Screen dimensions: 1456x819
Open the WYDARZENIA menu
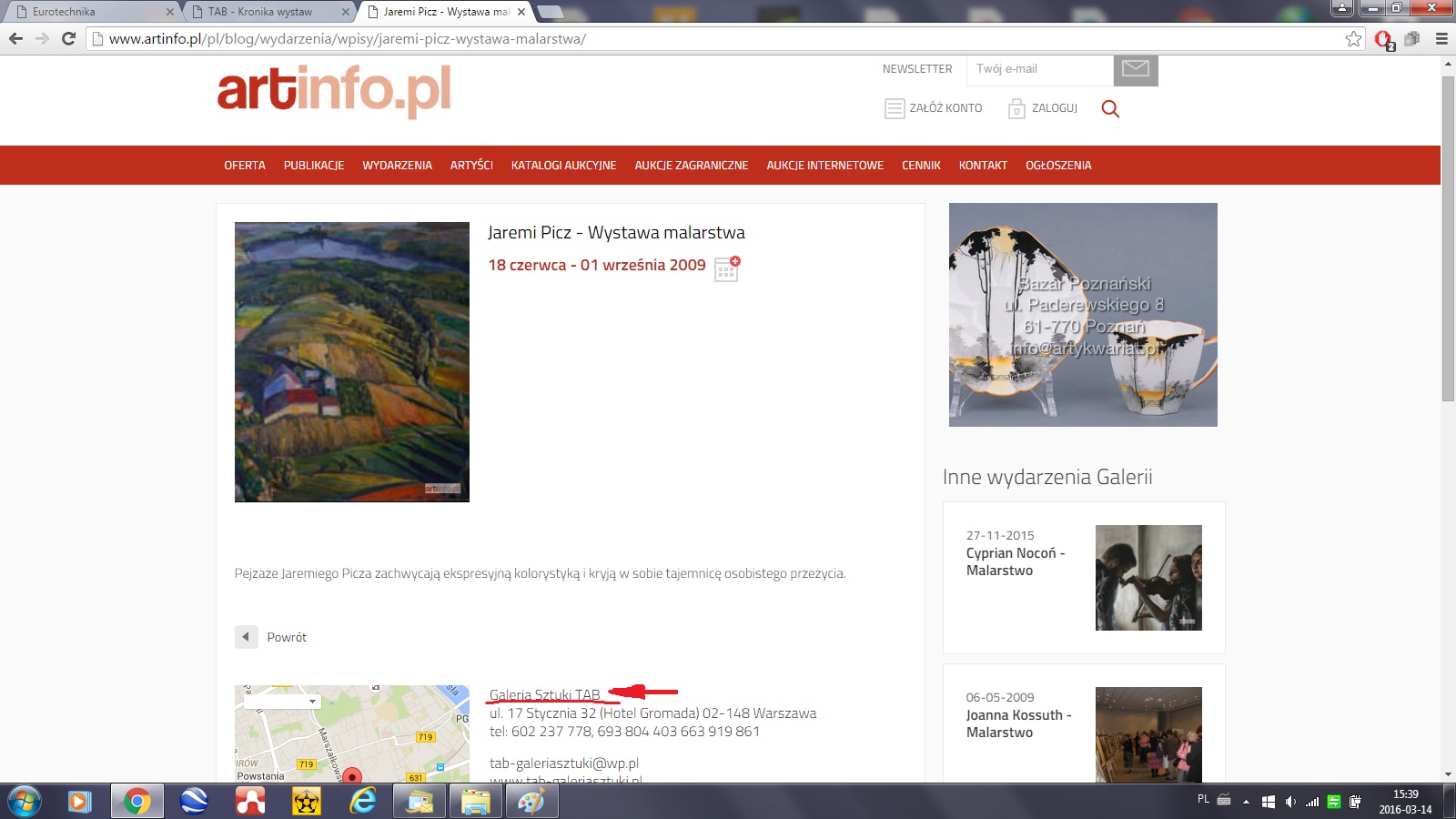(x=397, y=166)
